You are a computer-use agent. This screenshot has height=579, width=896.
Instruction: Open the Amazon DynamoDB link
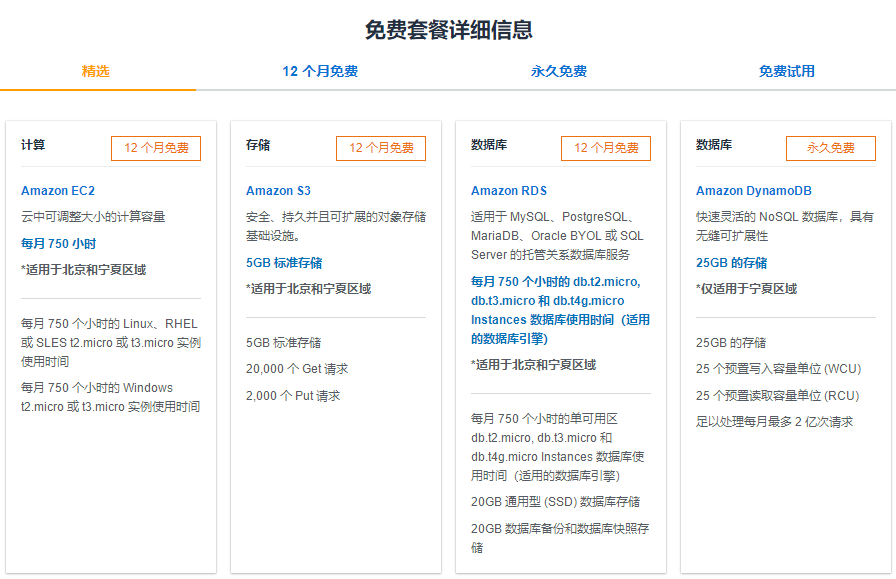[753, 191]
